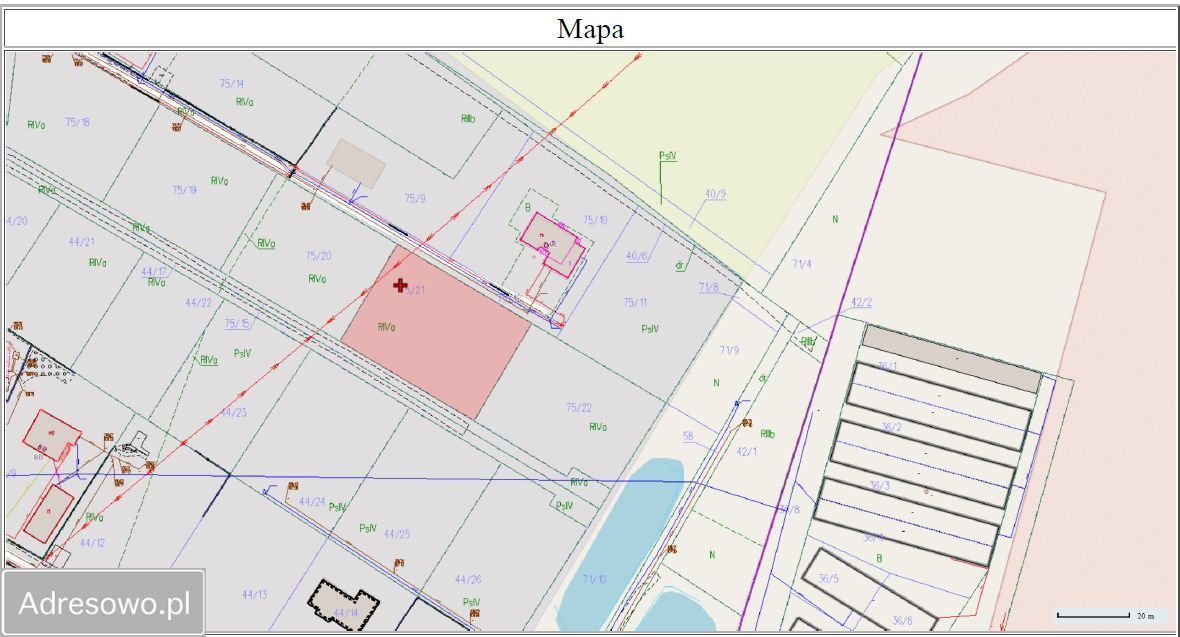This screenshot has width=1180, height=637.
Task: Select the pink highlighted parcel 75/21 area
Action: point(436,333)
